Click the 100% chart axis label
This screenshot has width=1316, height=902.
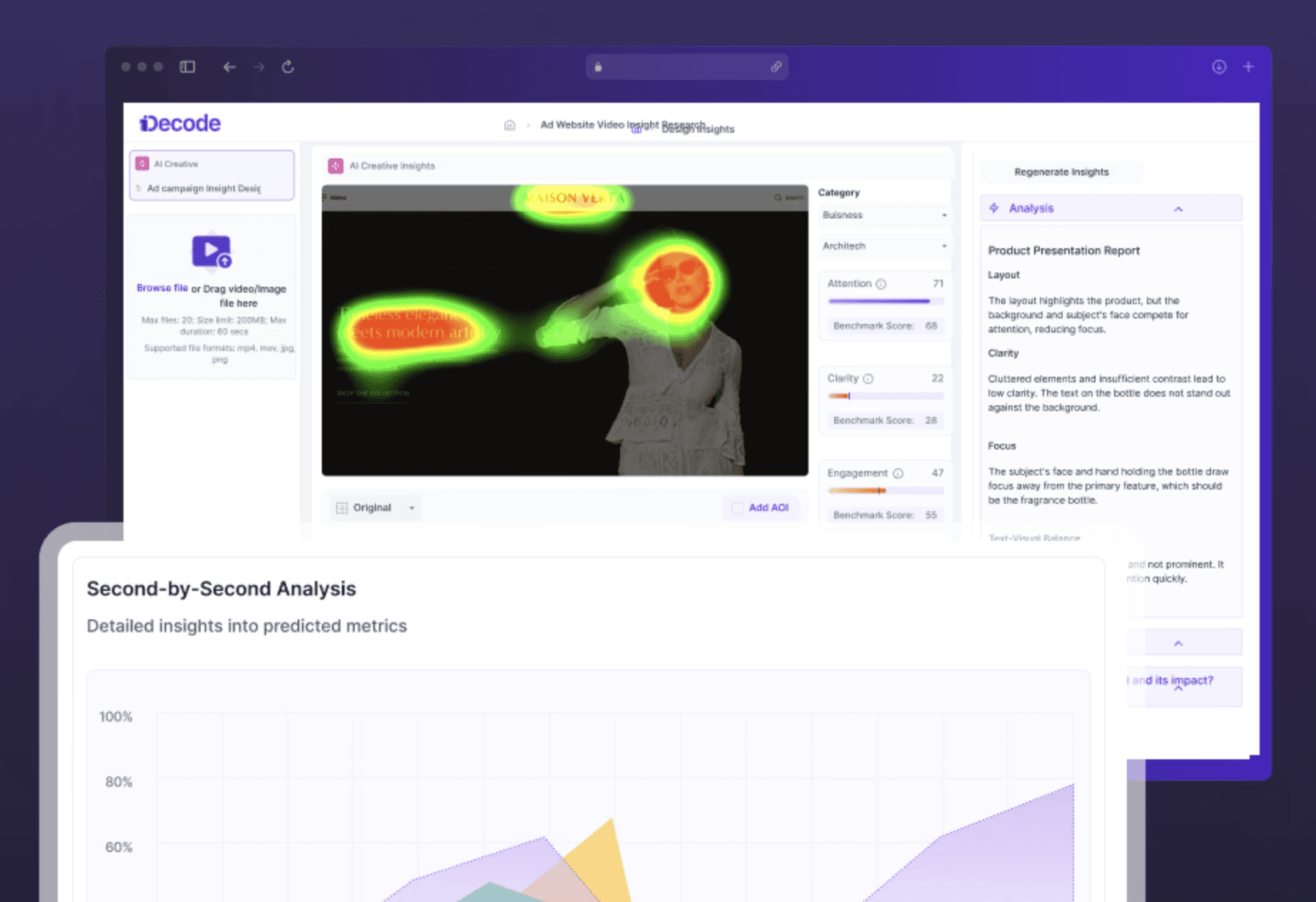pos(116,716)
